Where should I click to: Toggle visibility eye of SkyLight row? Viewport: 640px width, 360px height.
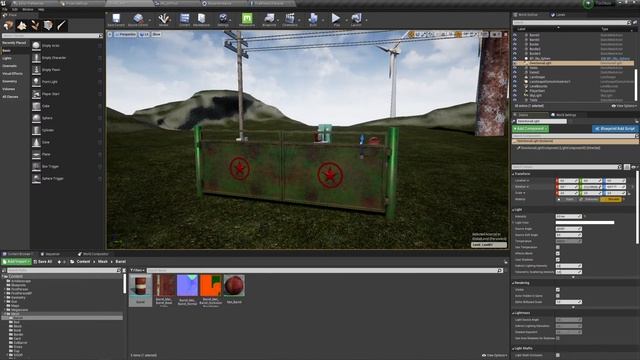click(x=515, y=95)
